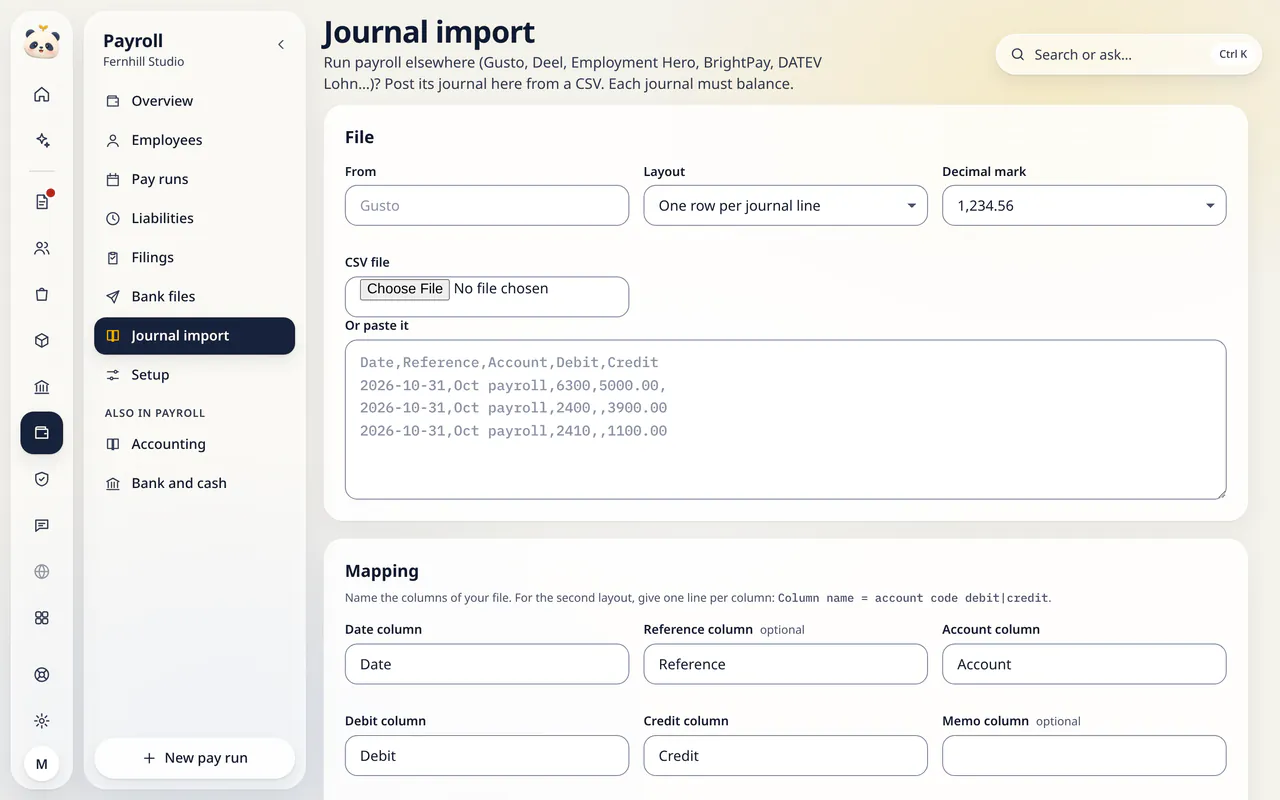1280x800 pixels.
Task: Toggle the sun theme icon
Action: coord(42,721)
